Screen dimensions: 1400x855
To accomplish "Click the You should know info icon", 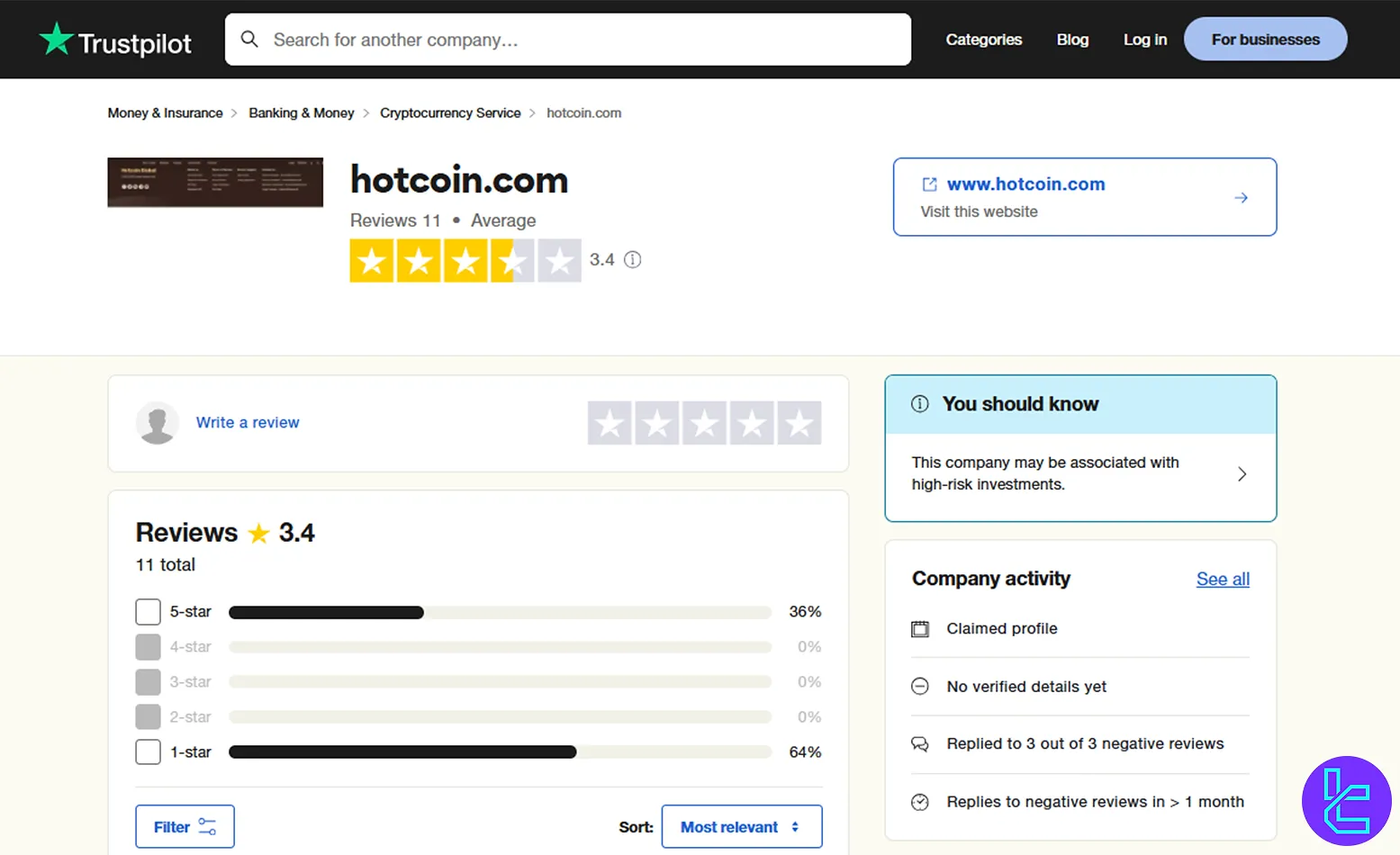I will 919,404.
